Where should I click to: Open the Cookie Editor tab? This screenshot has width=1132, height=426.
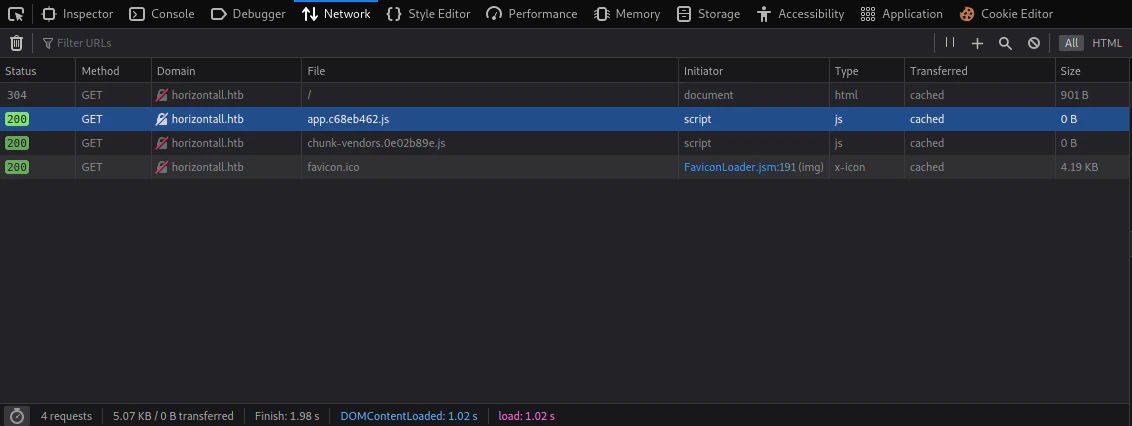1006,14
